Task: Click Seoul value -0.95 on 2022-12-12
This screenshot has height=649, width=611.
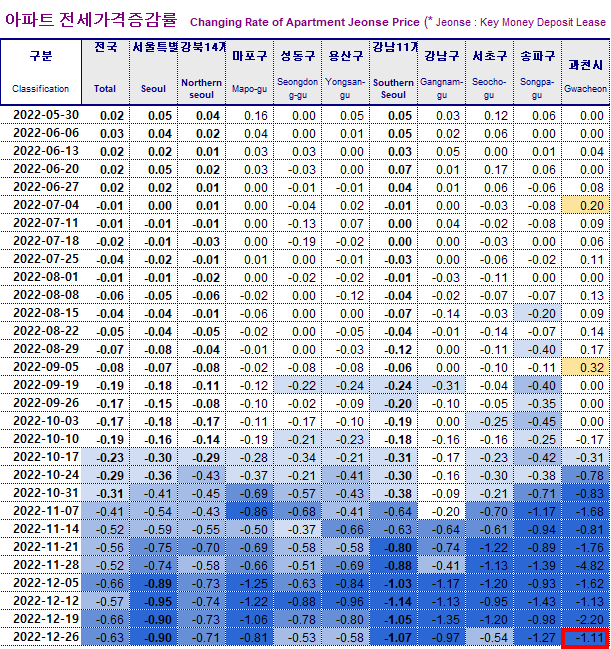Action: point(154,601)
